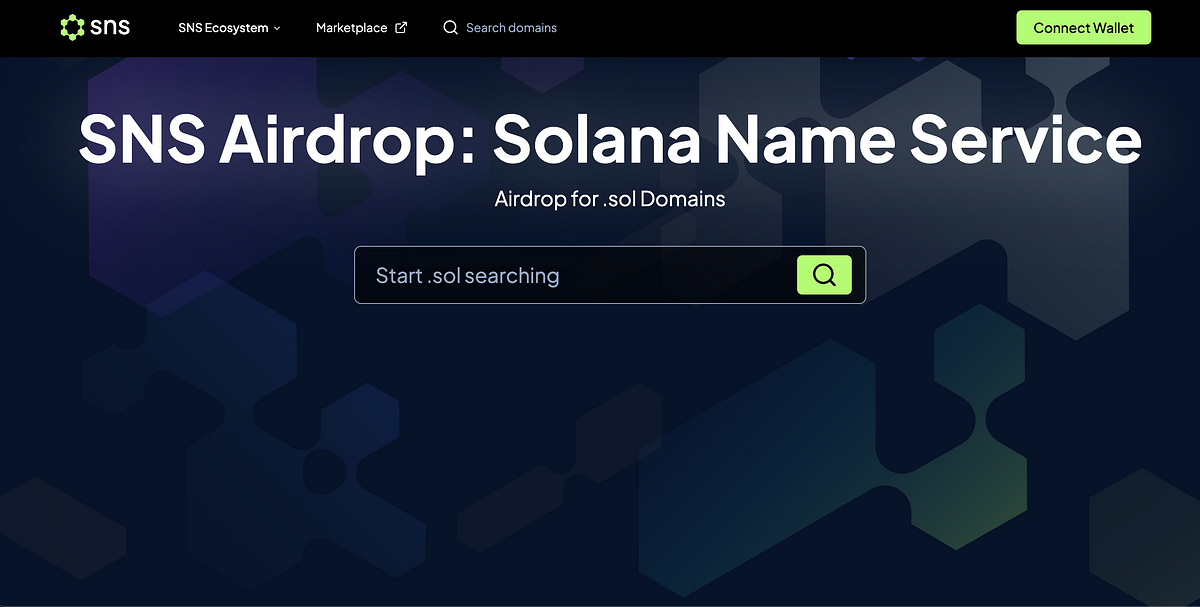Click the magnifier icon inside the green button

[x=824, y=275]
